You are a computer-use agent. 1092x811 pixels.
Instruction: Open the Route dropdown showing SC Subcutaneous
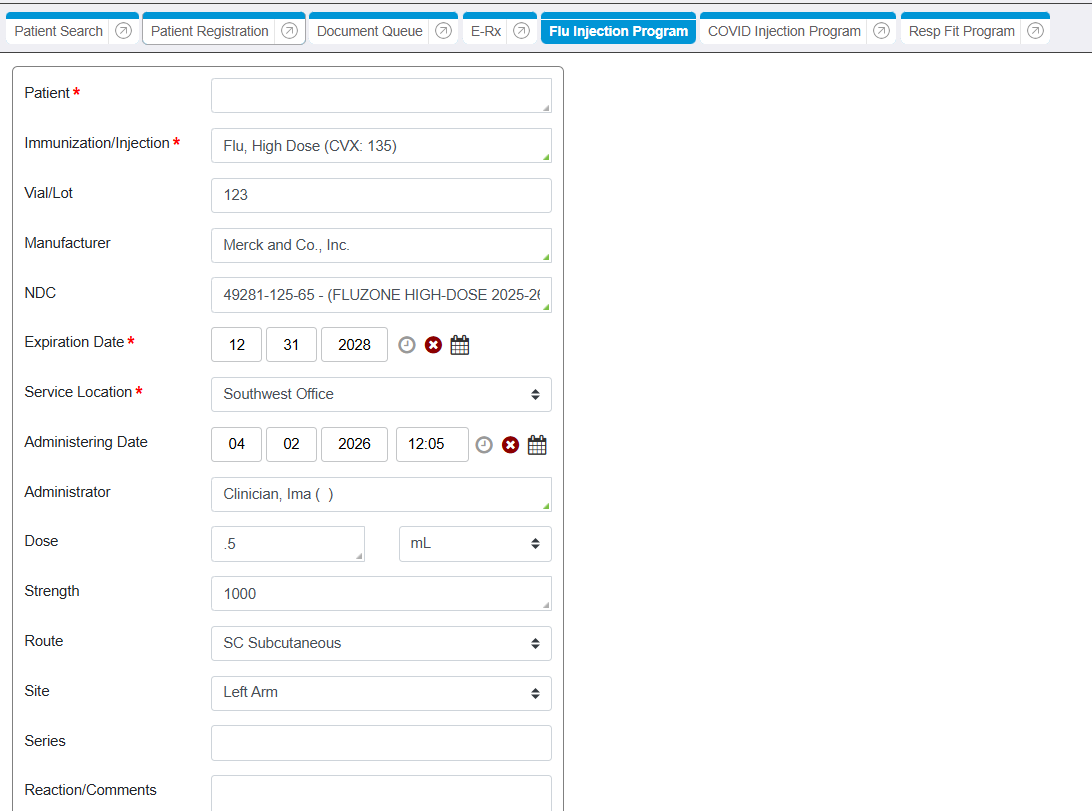tap(381, 643)
